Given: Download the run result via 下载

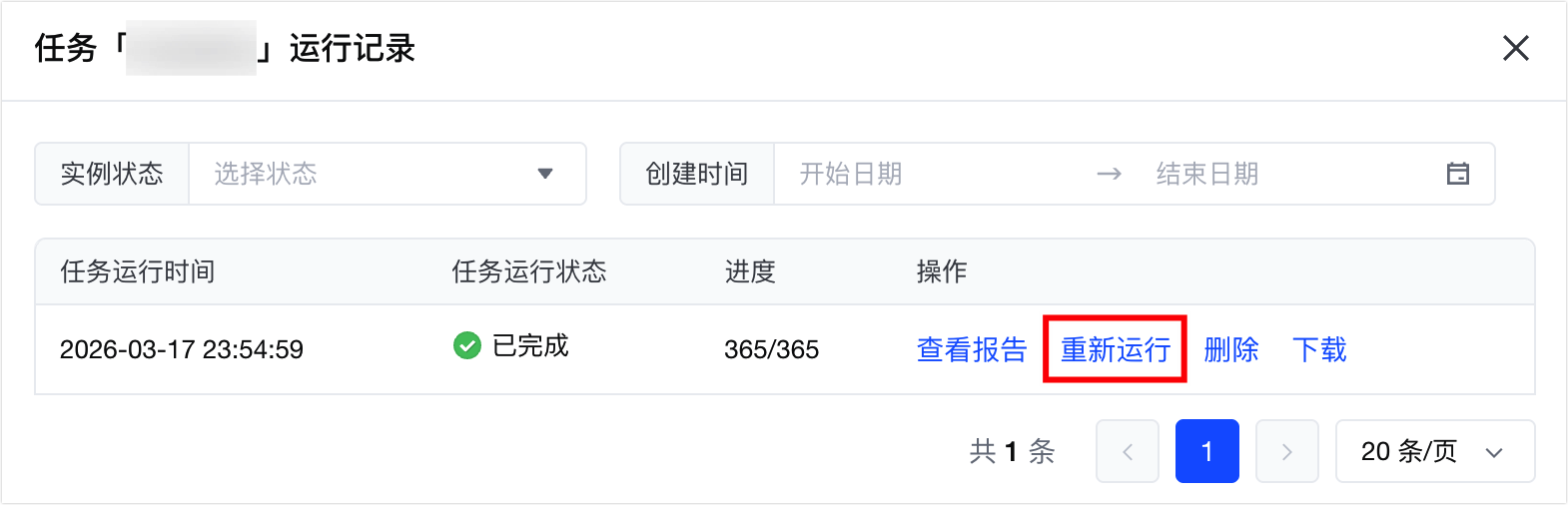Looking at the screenshot, I should coord(1319,349).
